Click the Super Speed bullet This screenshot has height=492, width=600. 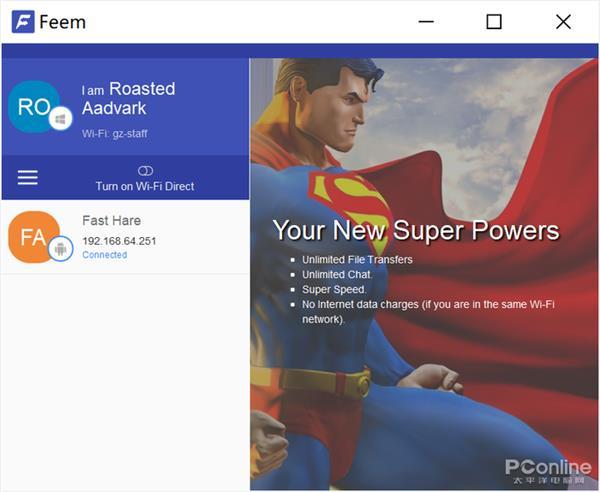(x=334, y=290)
